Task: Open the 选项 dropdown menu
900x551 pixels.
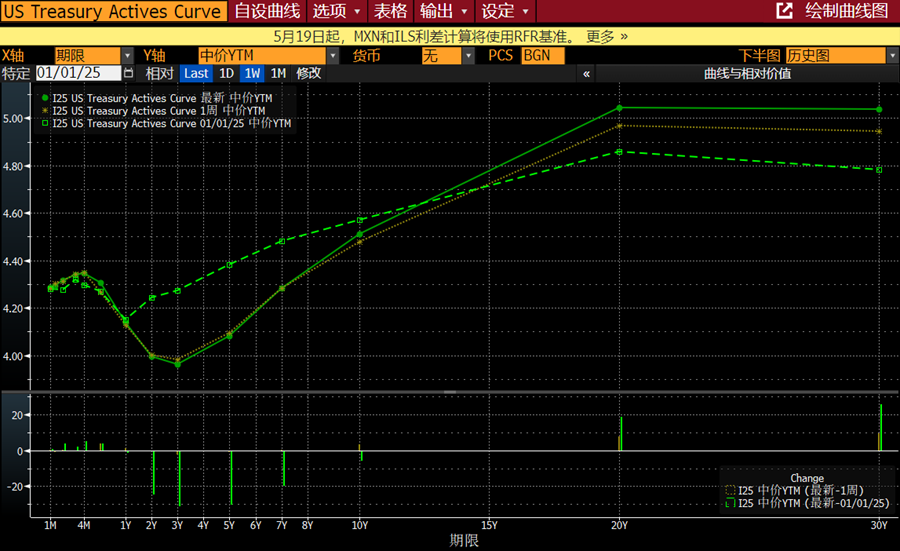Action: pos(336,11)
